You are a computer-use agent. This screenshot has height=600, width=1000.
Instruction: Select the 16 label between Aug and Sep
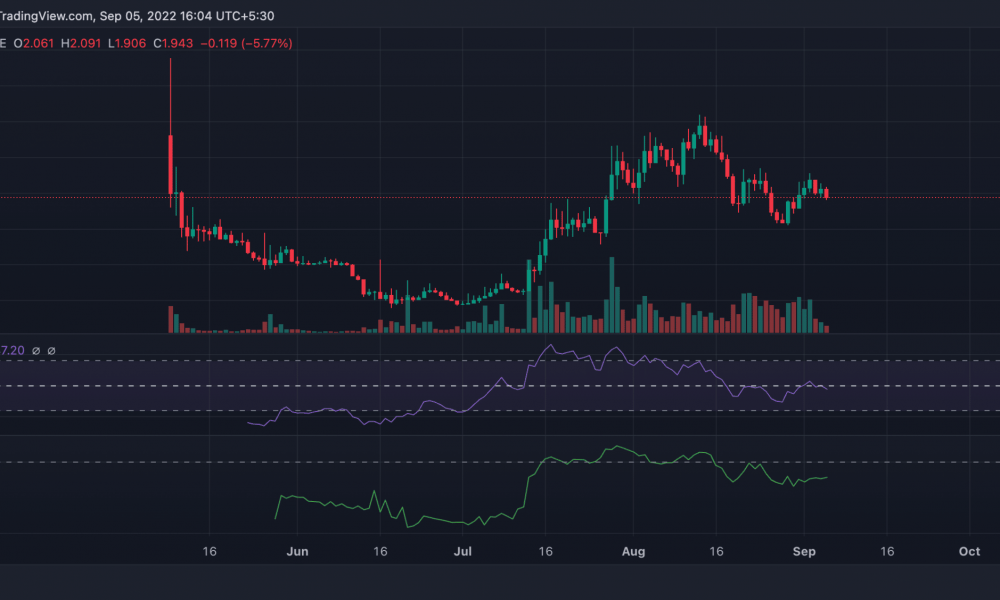pyautogui.click(x=716, y=552)
